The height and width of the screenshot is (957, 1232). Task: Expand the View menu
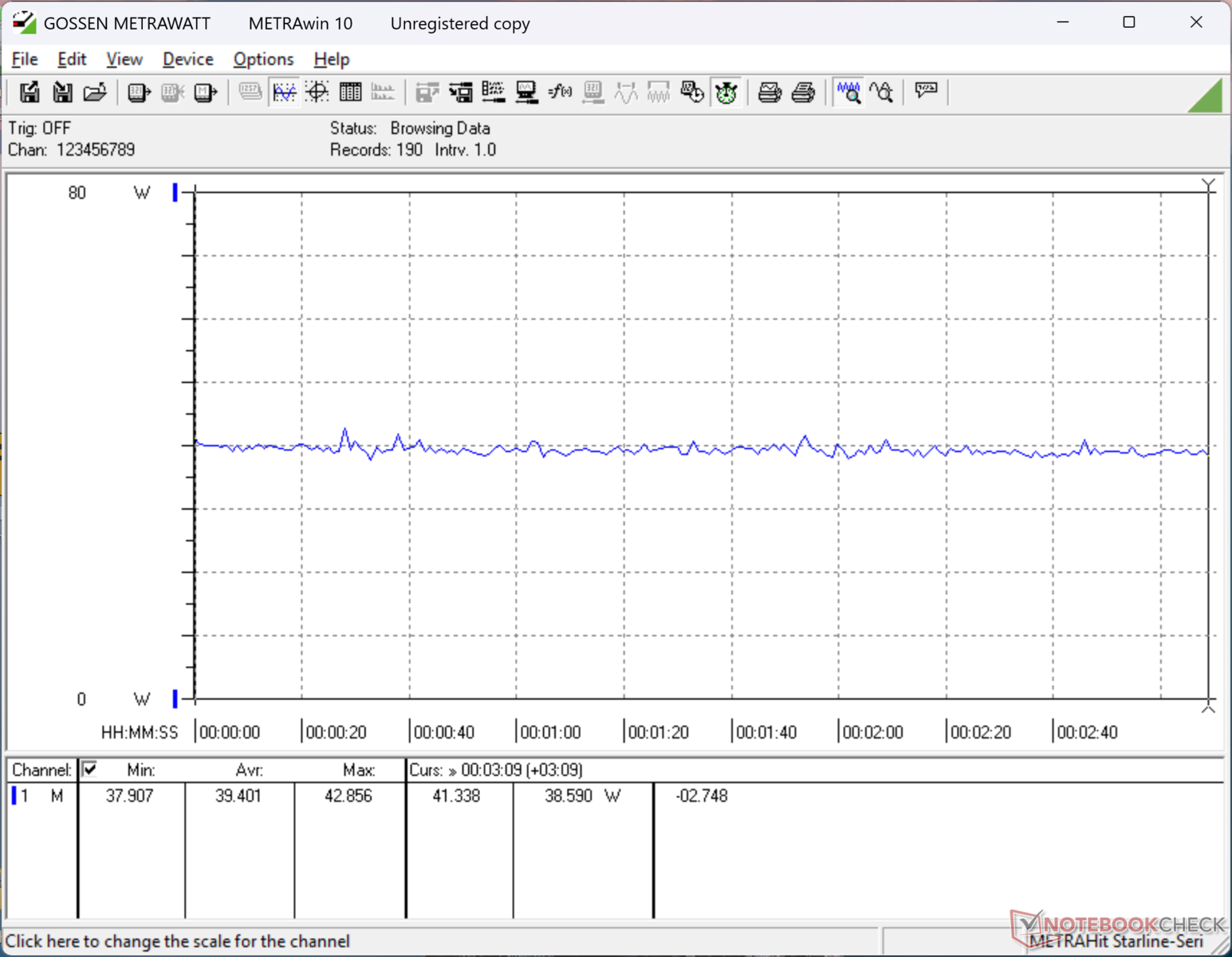[124, 59]
